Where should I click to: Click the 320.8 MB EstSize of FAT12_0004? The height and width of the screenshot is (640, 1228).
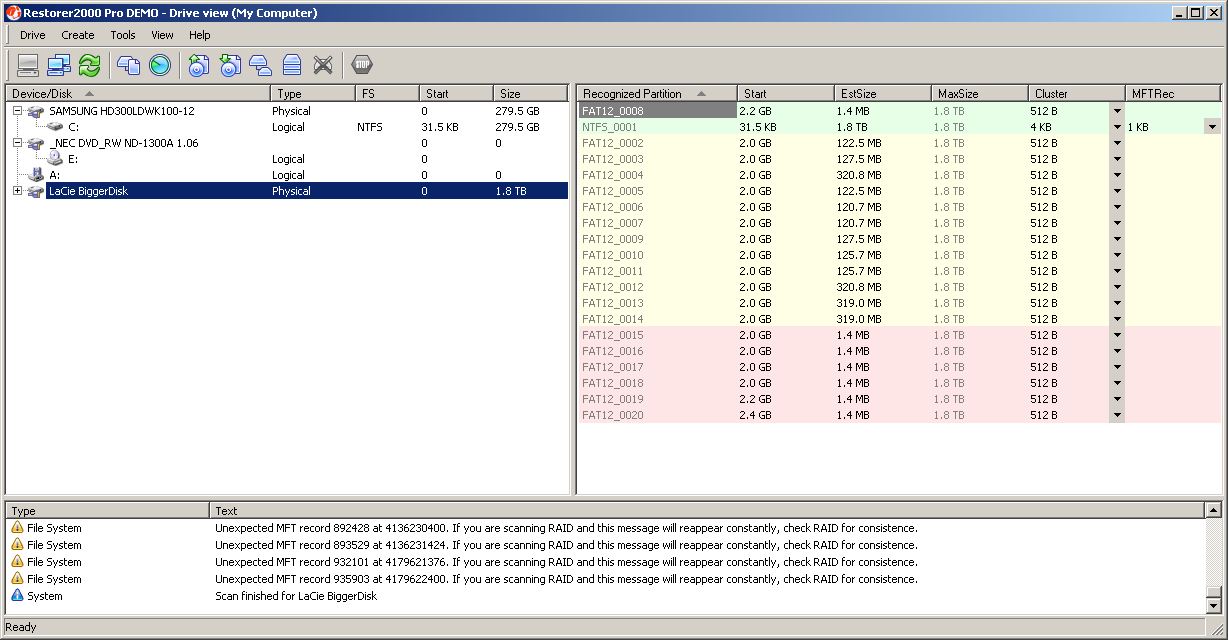pyautogui.click(x=859, y=175)
